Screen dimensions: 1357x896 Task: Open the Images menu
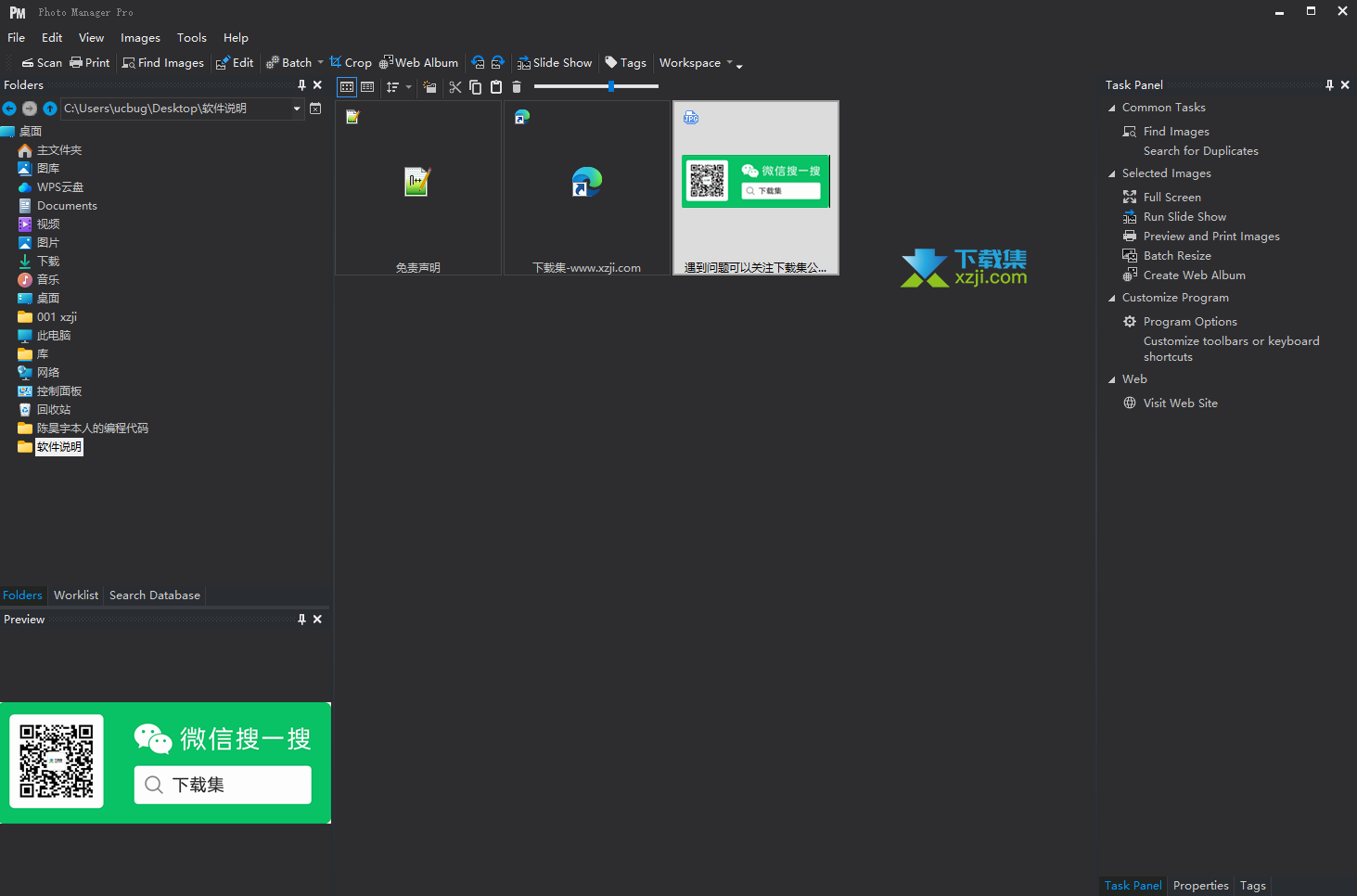click(140, 38)
